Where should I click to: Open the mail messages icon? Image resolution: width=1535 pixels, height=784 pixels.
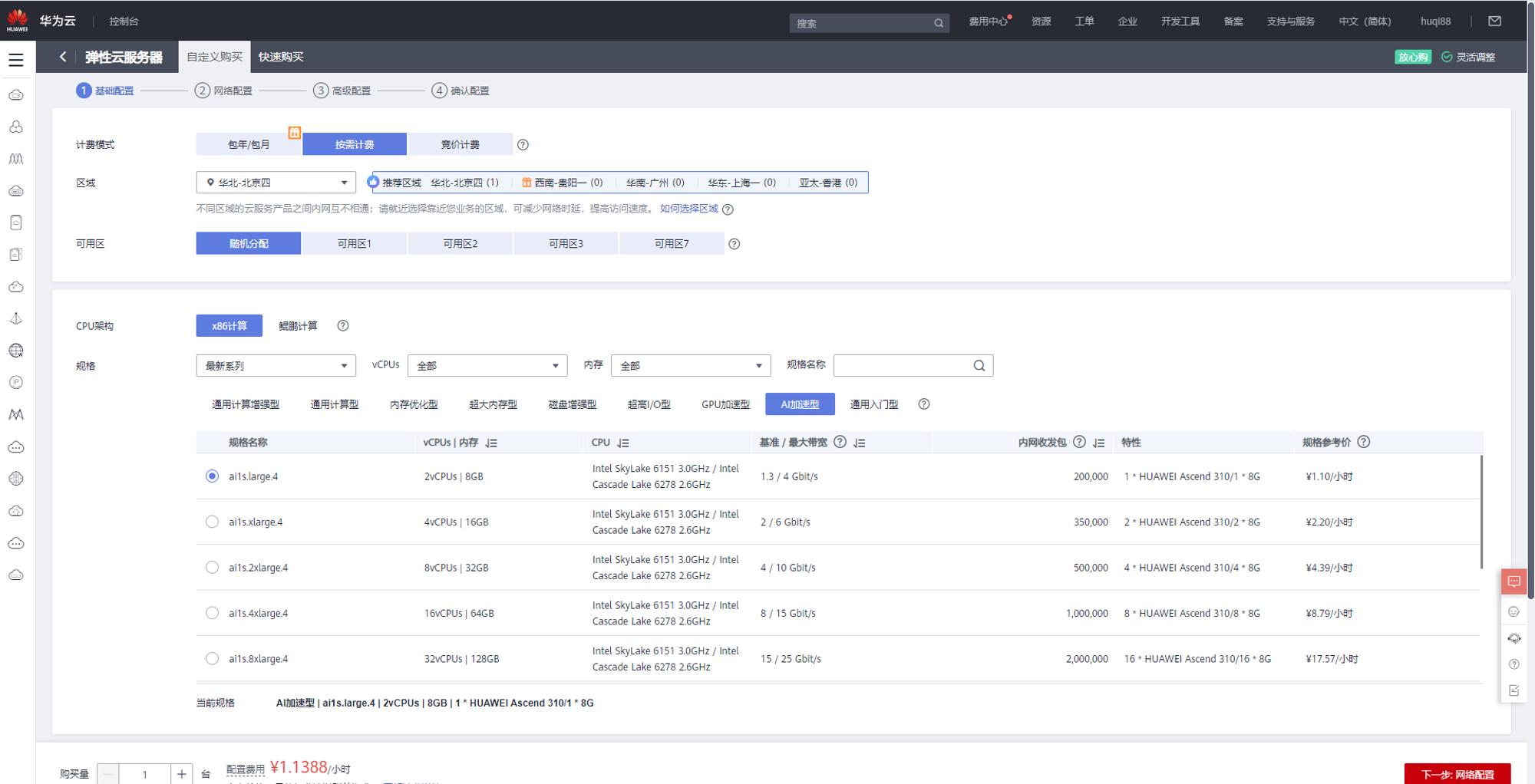coord(1494,21)
